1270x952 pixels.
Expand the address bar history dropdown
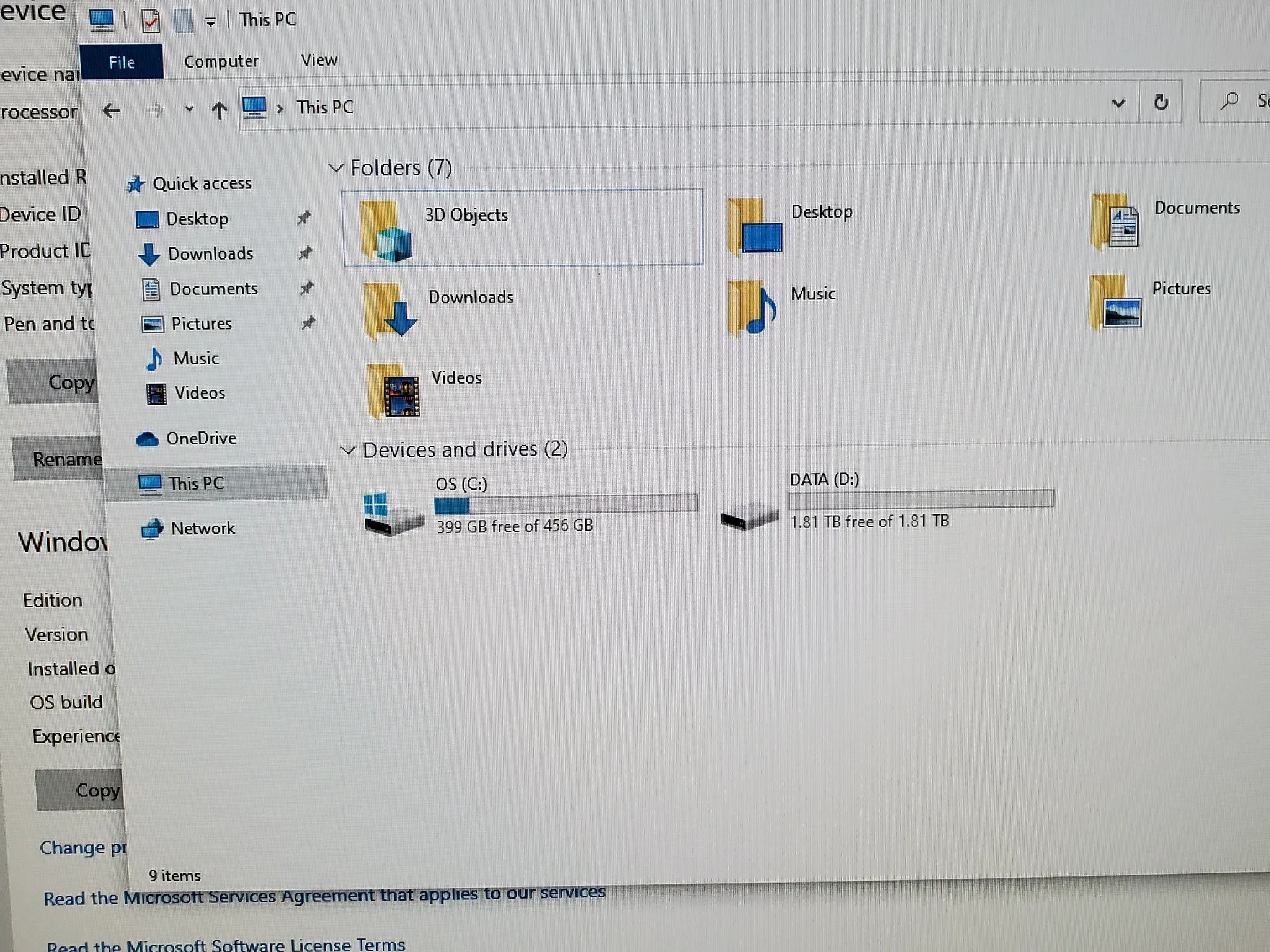click(x=1118, y=103)
